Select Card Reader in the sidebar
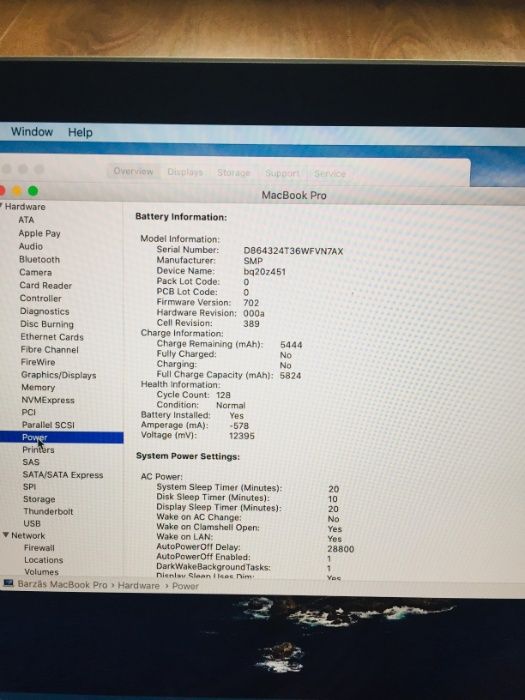Image resolution: width=525 pixels, height=700 pixels. [x=46, y=285]
